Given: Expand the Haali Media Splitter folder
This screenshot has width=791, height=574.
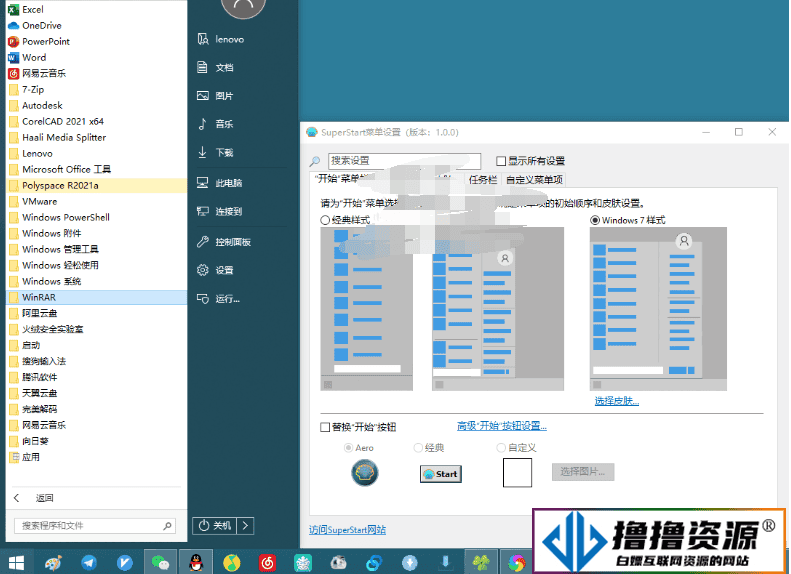Looking at the screenshot, I should [96, 138].
